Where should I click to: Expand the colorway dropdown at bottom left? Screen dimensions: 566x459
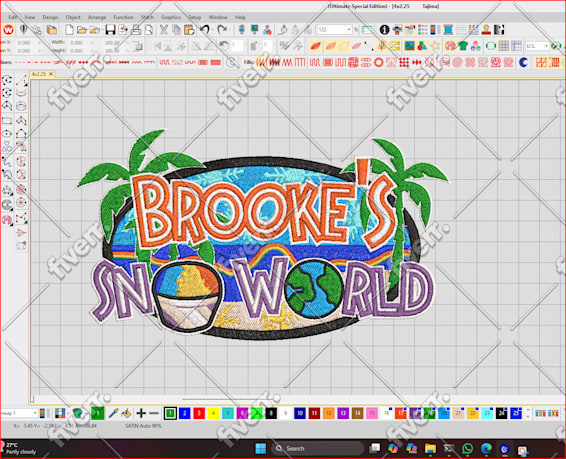(35, 413)
